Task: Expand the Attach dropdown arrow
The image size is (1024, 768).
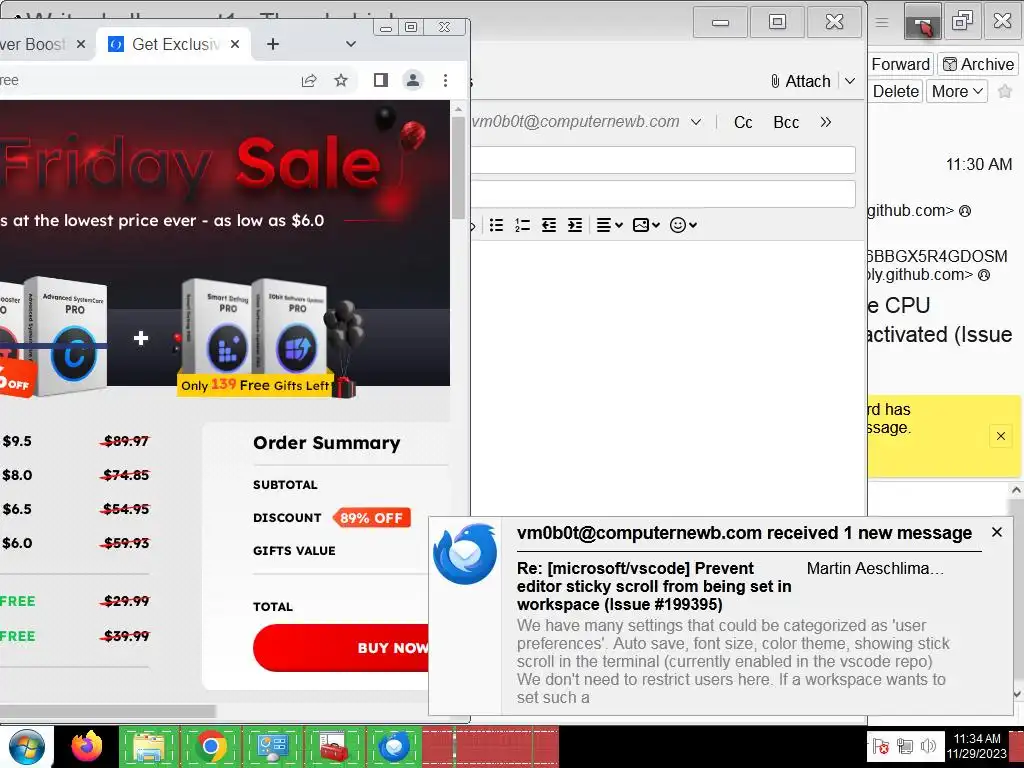Action: pos(850,81)
